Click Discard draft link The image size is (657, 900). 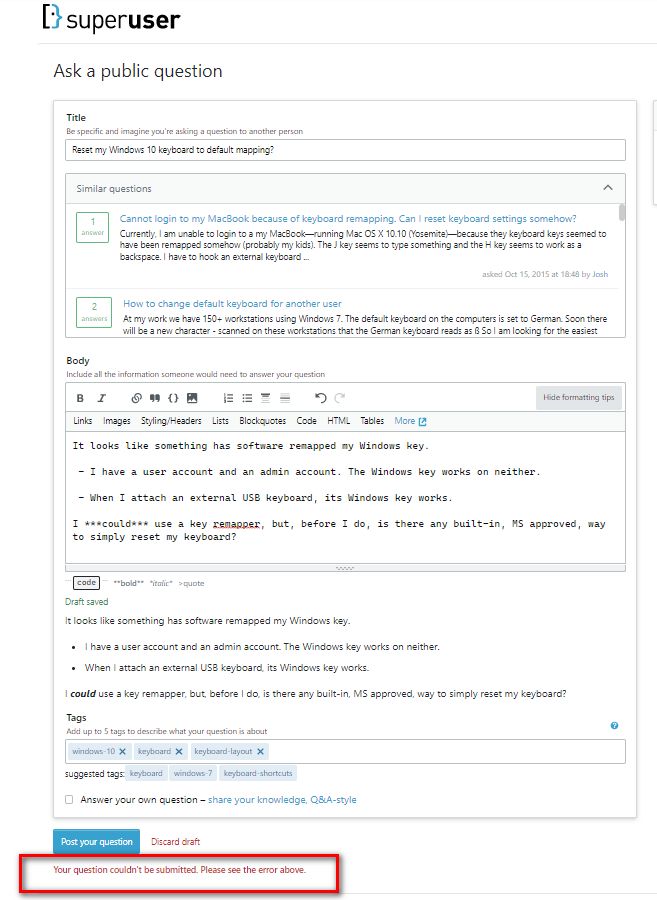pyautogui.click(x=176, y=841)
